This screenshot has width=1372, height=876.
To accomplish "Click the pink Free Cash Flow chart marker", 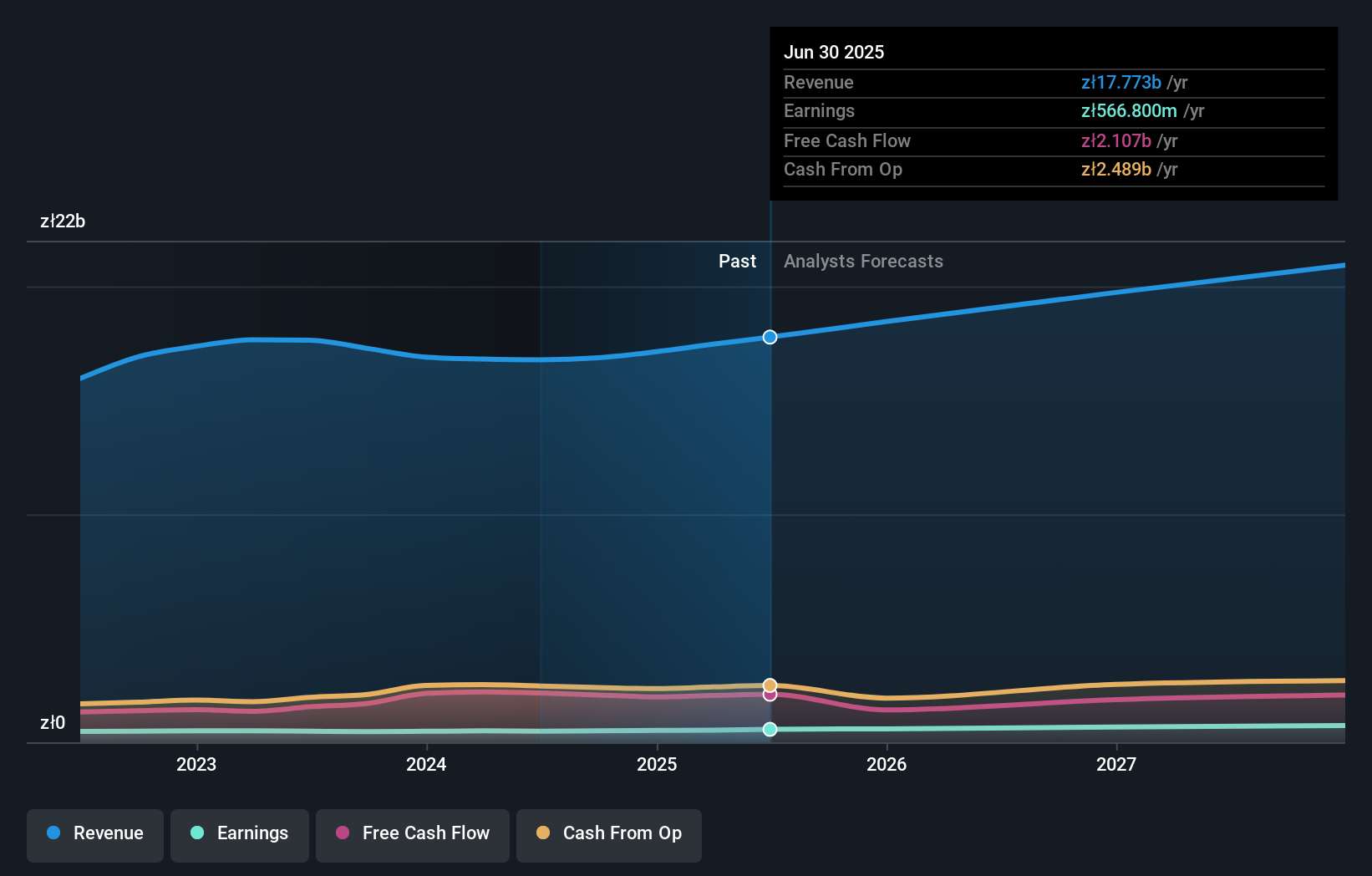I will tap(769, 695).
